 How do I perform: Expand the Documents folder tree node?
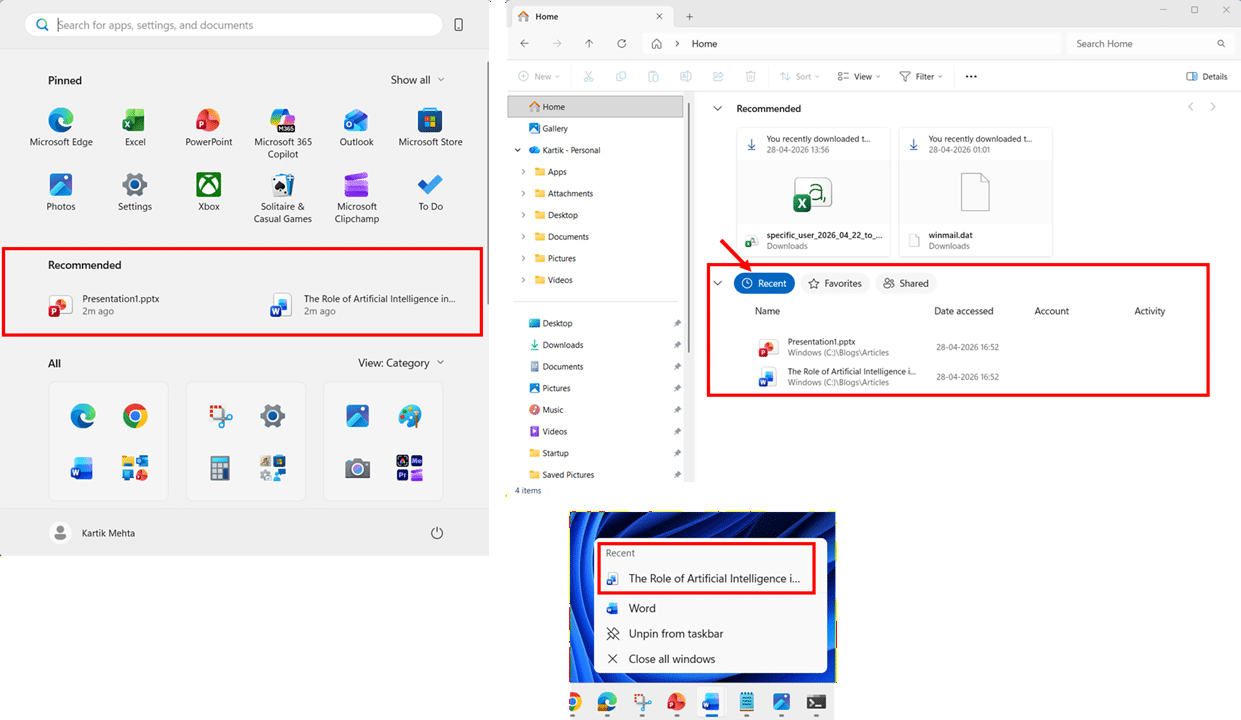tap(523, 237)
